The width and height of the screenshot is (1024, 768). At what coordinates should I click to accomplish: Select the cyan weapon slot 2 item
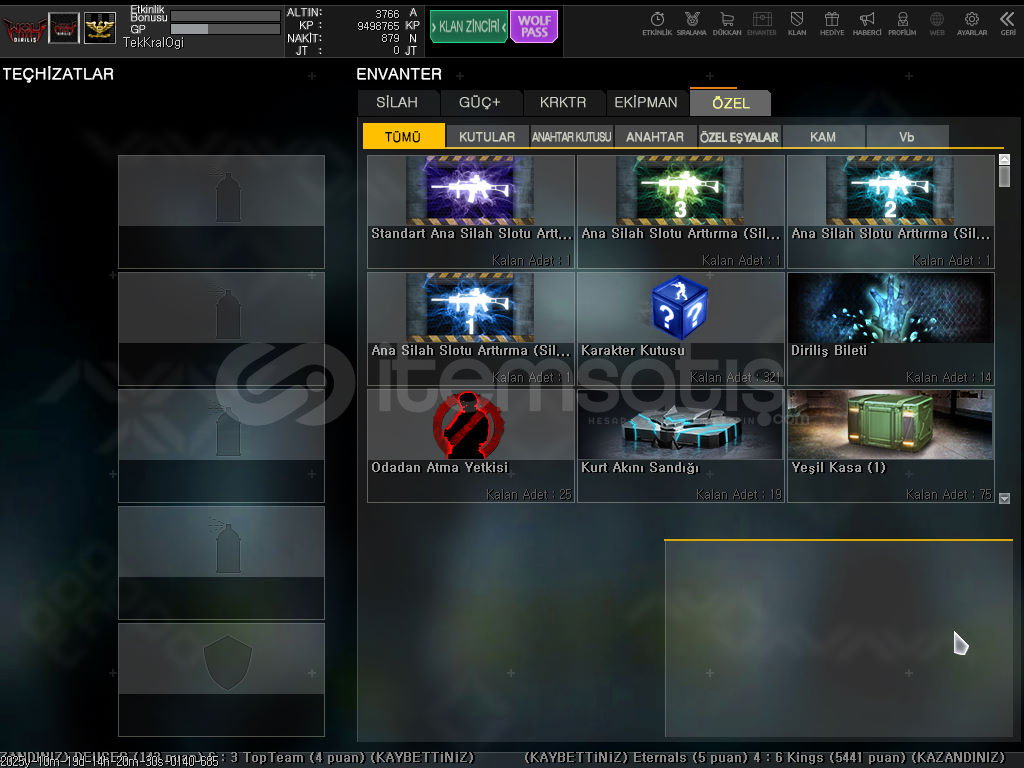(891, 212)
